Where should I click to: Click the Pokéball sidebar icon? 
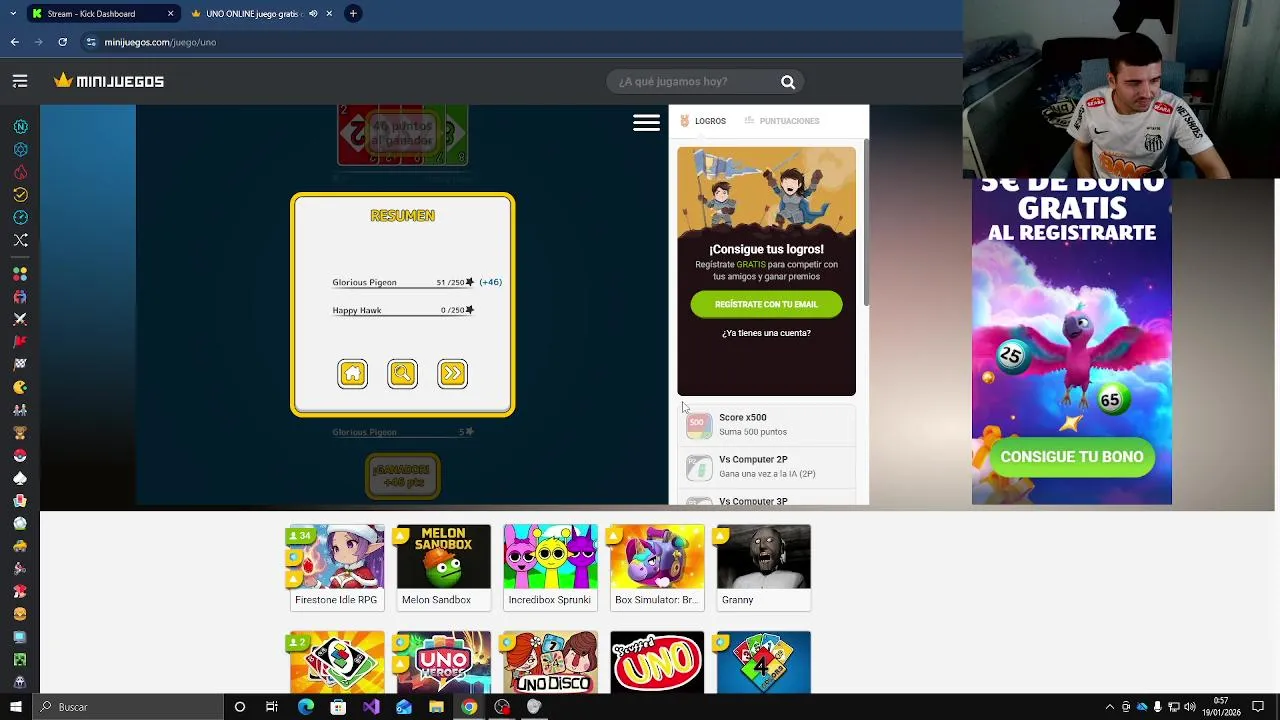20,455
